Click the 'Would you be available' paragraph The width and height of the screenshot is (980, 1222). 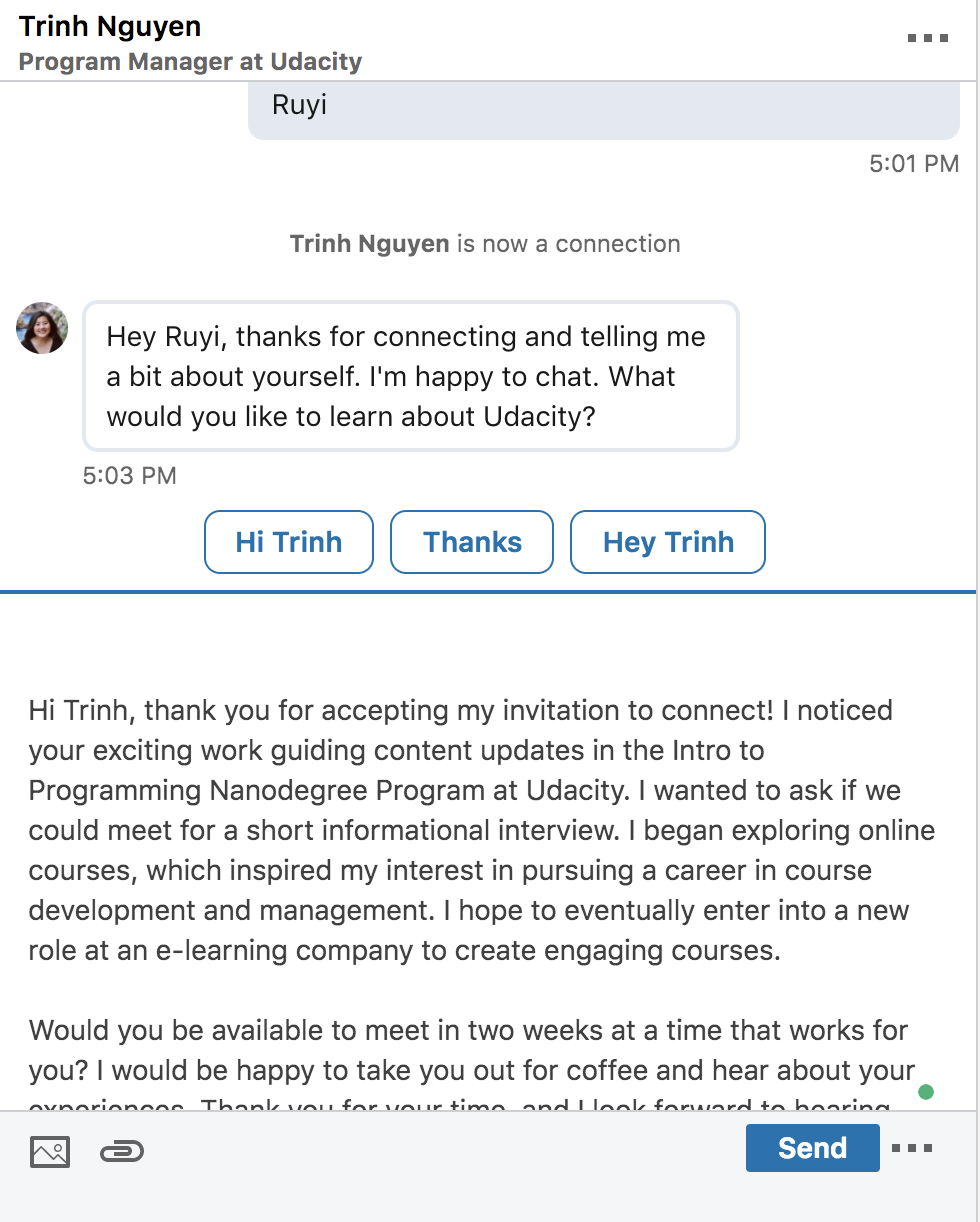470,1050
